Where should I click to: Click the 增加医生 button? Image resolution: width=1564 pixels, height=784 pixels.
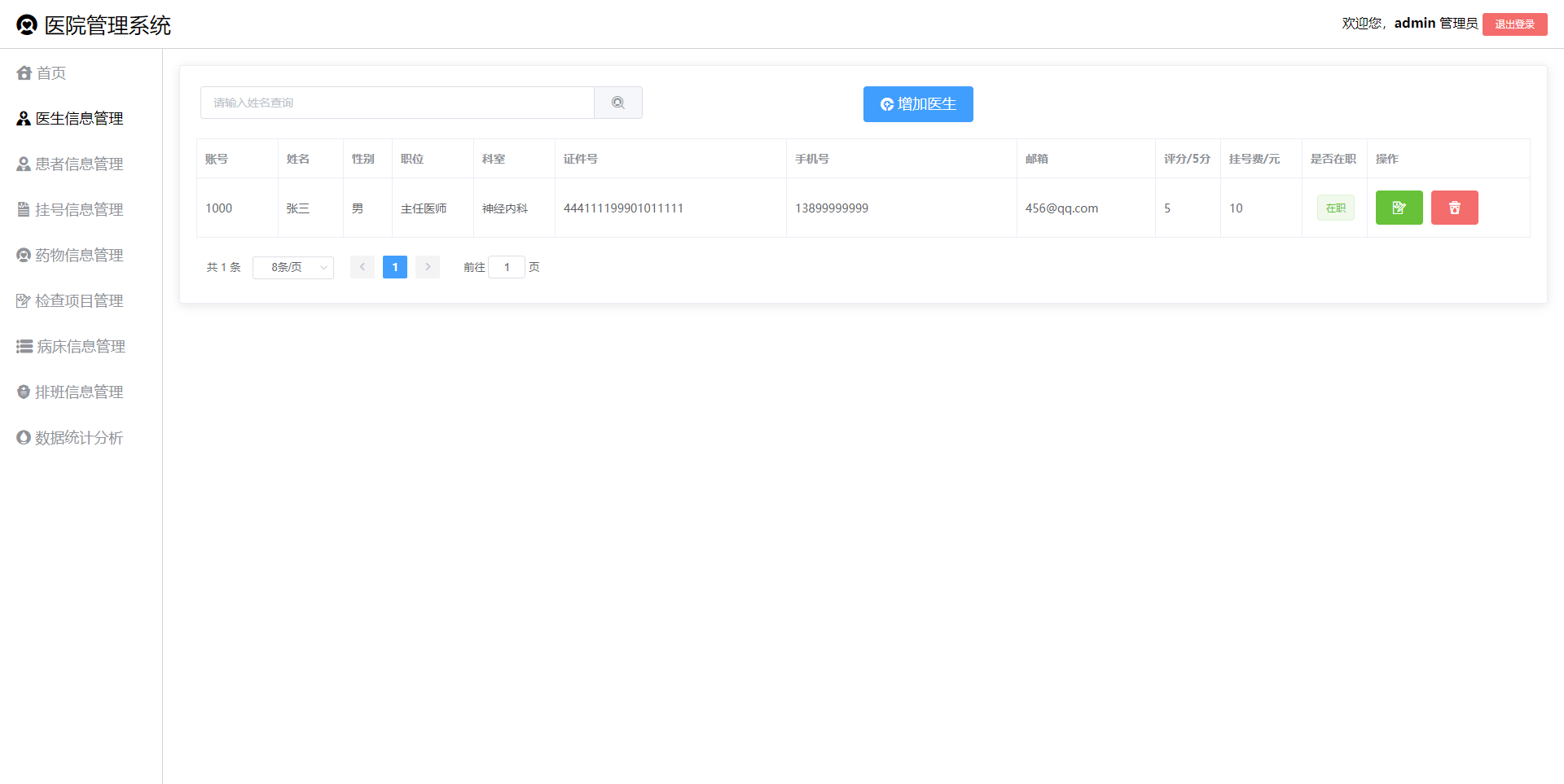[918, 104]
